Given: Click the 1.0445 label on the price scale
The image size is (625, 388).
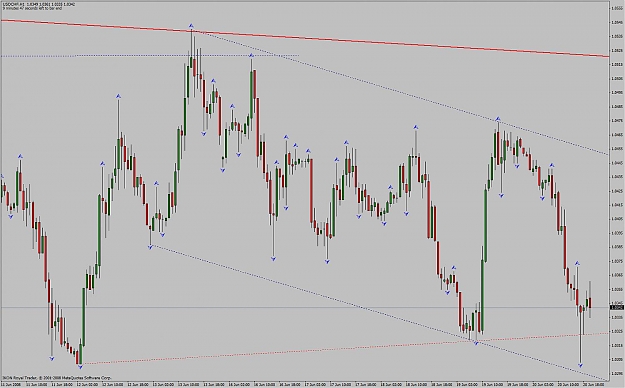Looking at the screenshot, I should [617, 163].
